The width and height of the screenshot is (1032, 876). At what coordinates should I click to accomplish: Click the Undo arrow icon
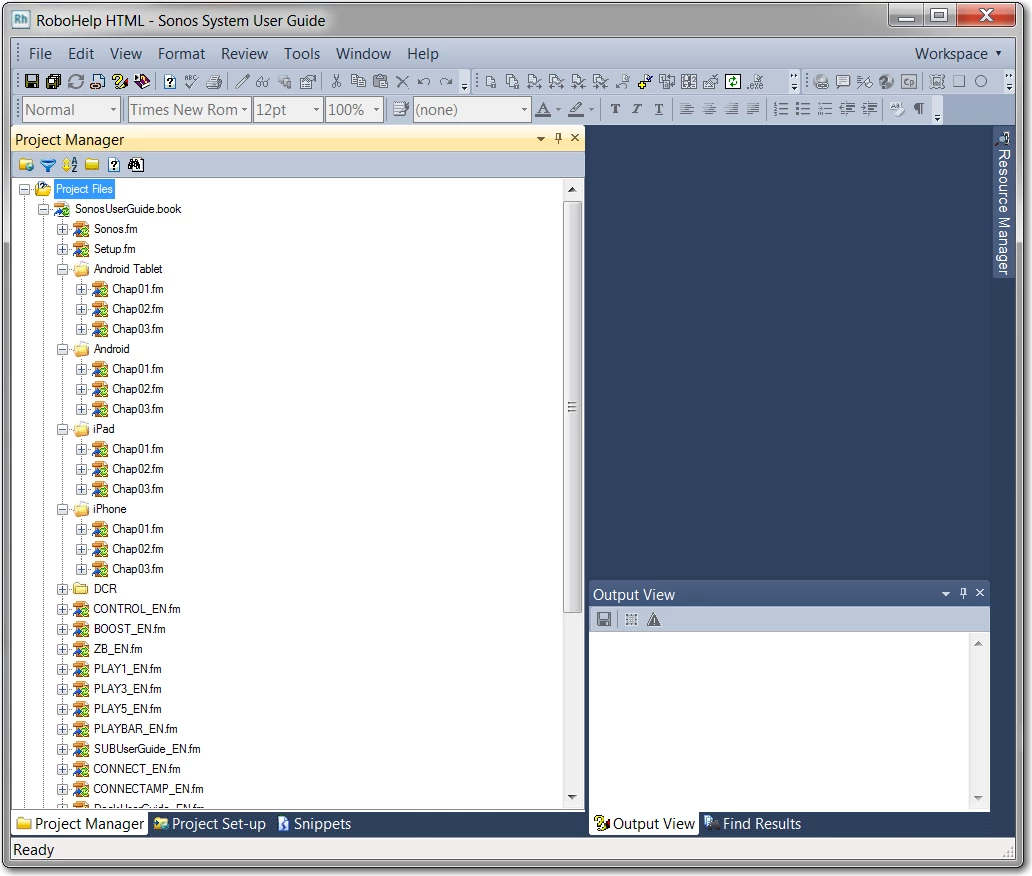[424, 82]
